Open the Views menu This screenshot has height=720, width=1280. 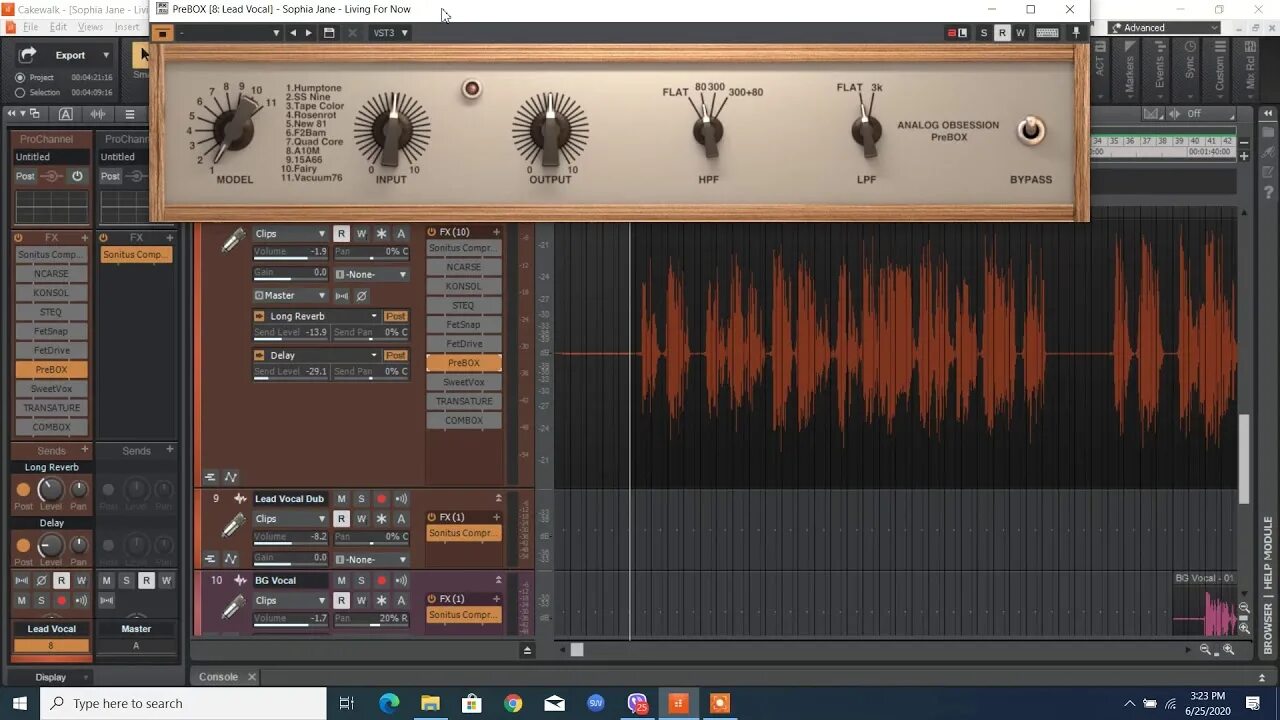click(x=90, y=27)
